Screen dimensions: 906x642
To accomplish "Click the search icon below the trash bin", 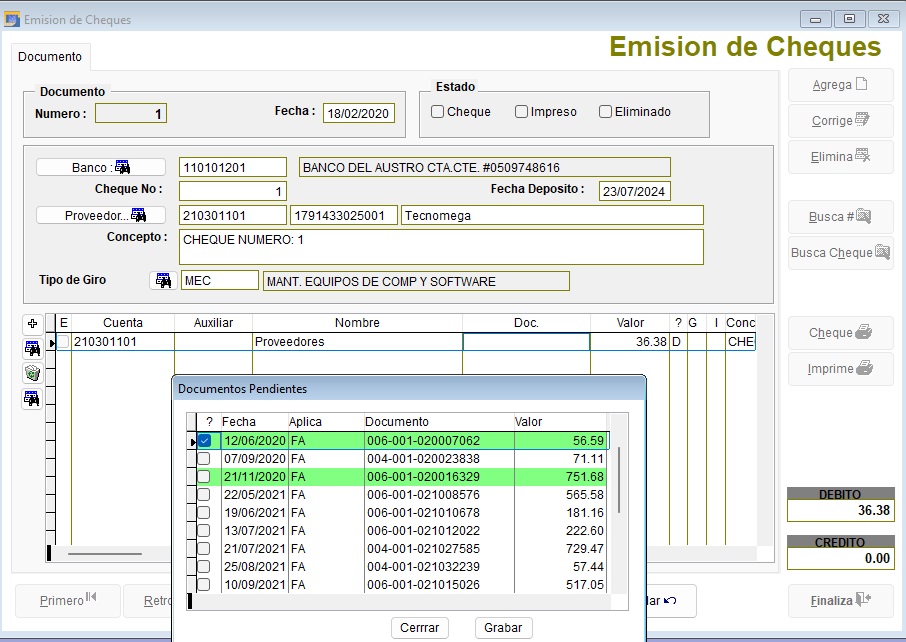I will coord(32,398).
